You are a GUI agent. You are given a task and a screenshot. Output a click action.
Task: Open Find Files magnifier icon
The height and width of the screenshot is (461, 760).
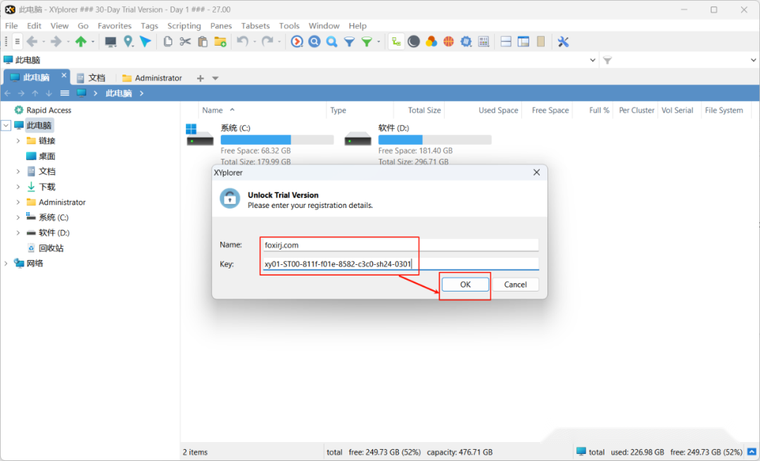click(332, 42)
